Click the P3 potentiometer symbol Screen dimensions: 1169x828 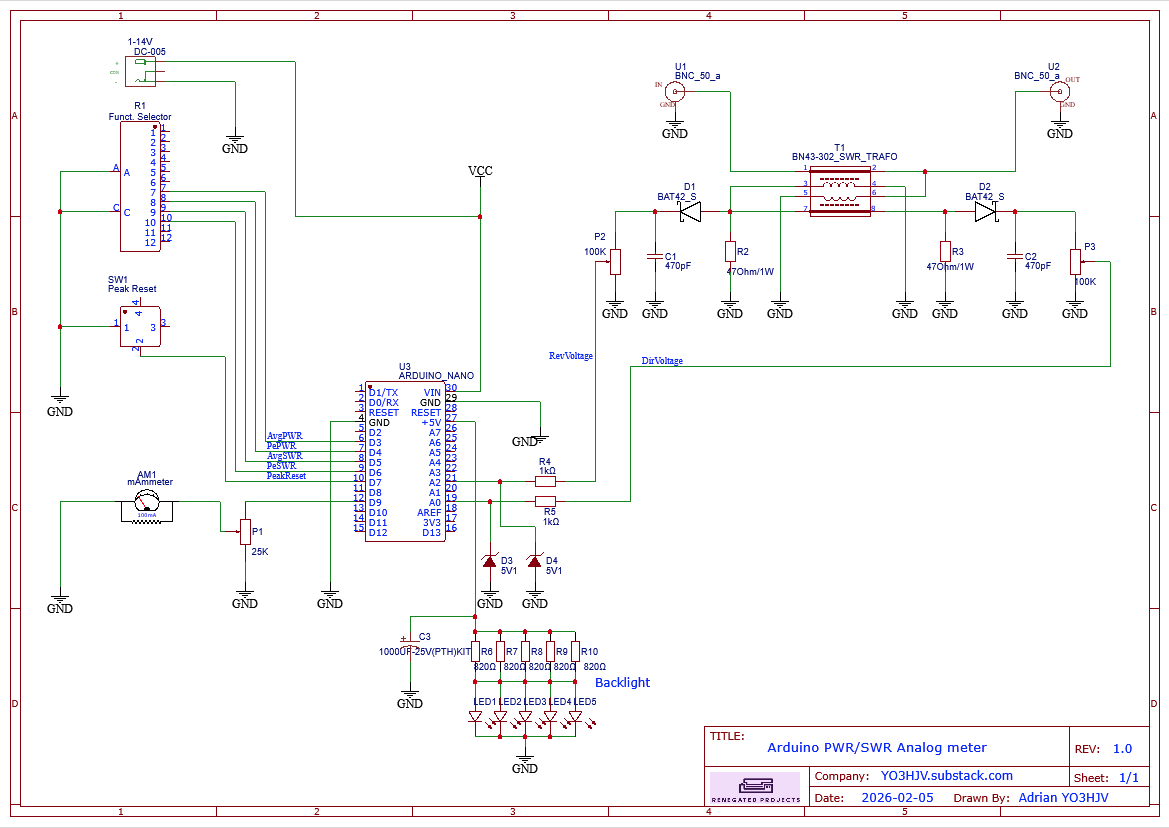coord(1075,262)
